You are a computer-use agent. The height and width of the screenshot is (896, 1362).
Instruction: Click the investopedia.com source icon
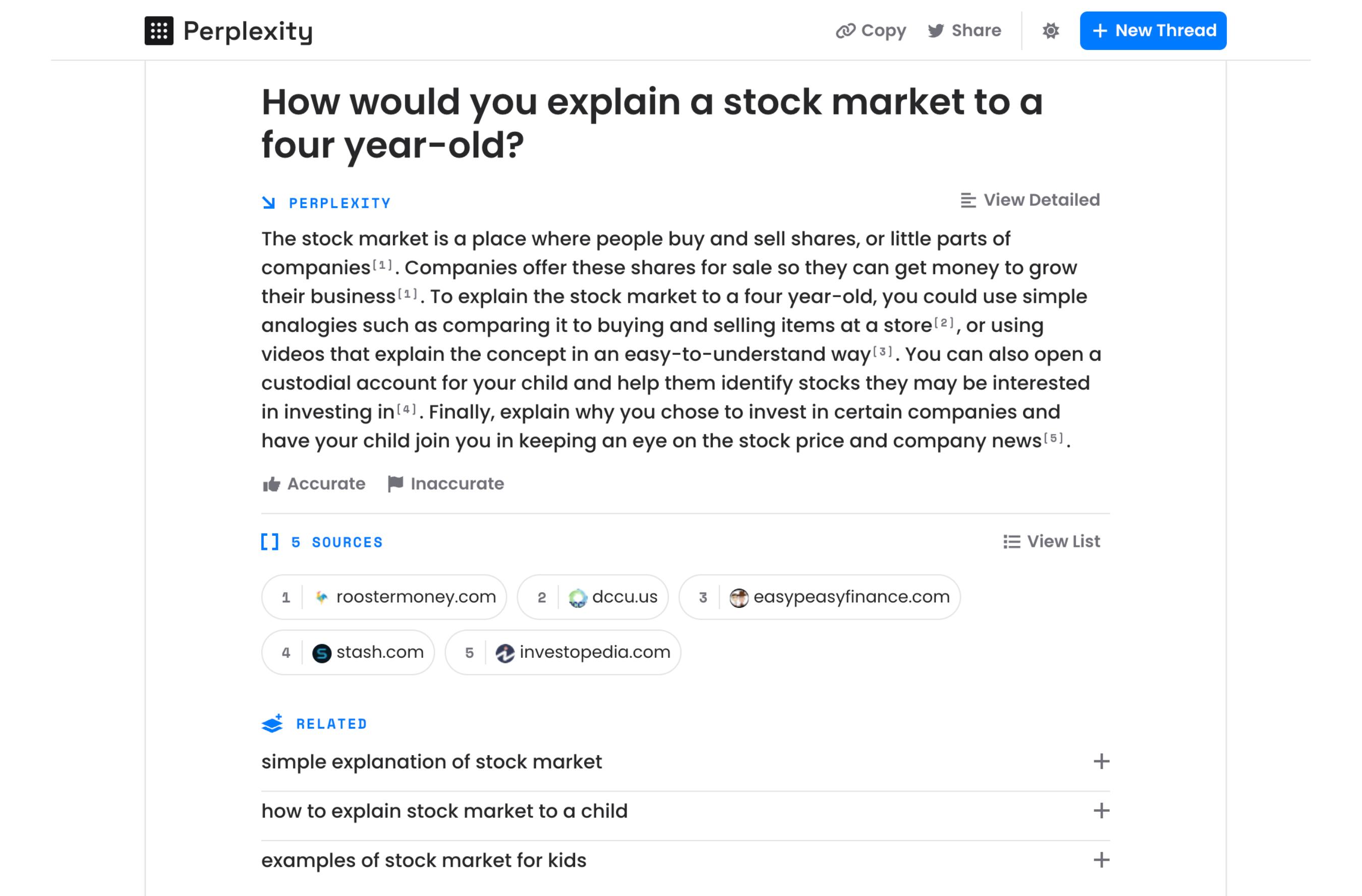(x=505, y=653)
